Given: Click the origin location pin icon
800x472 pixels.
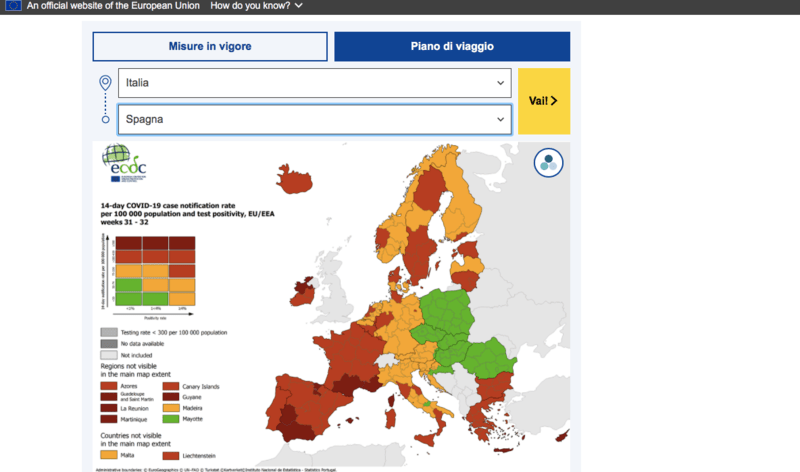Looking at the screenshot, I should click(105, 83).
